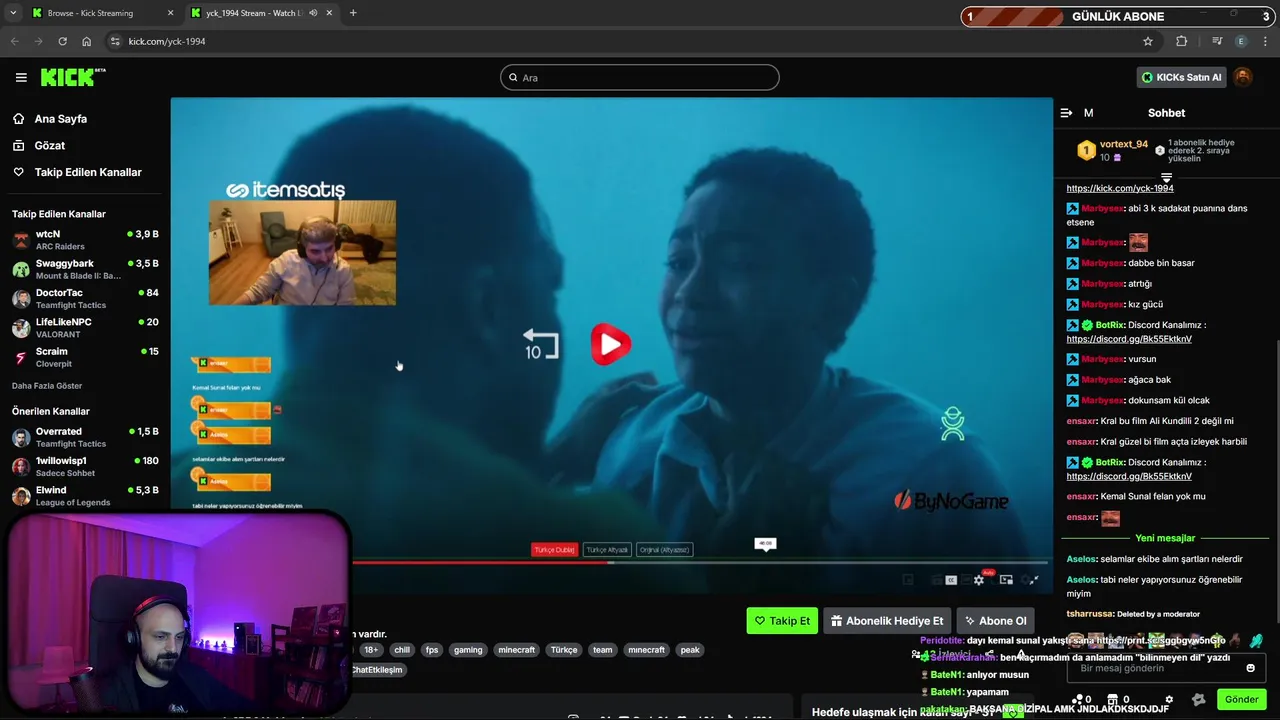Click the Abone Ol subscribe button

pos(994,621)
